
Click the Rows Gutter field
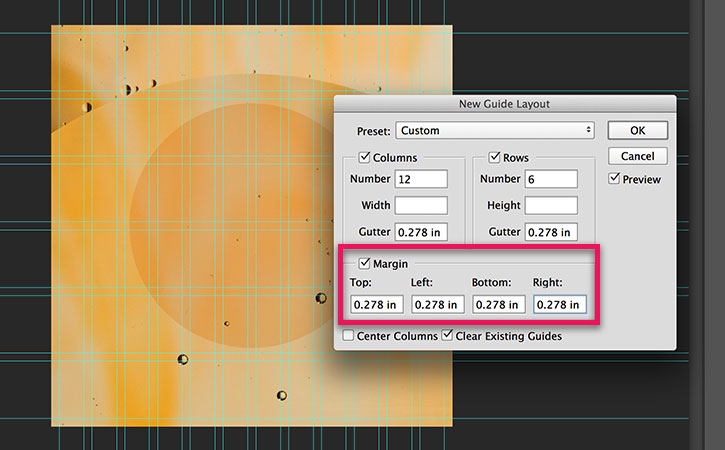tap(551, 232)
